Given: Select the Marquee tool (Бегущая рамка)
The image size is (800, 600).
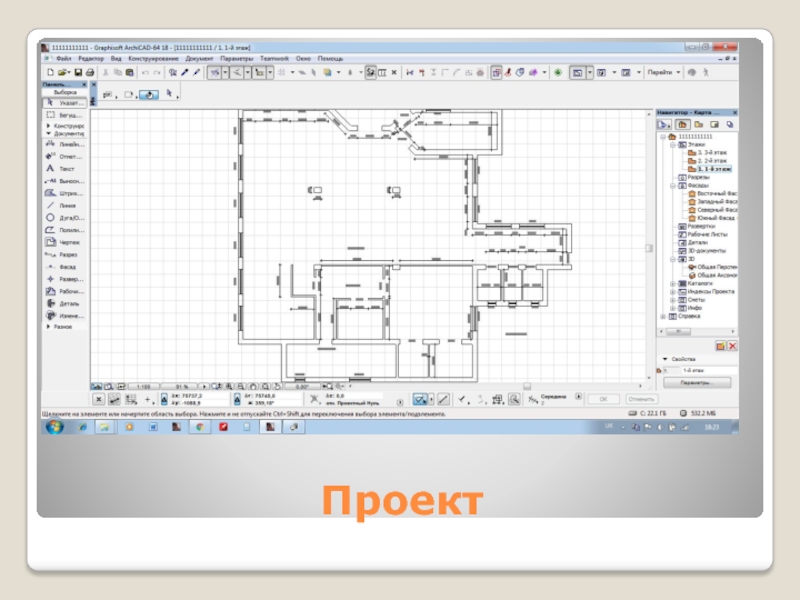Looking at the screenshot, I should [66, 116].
